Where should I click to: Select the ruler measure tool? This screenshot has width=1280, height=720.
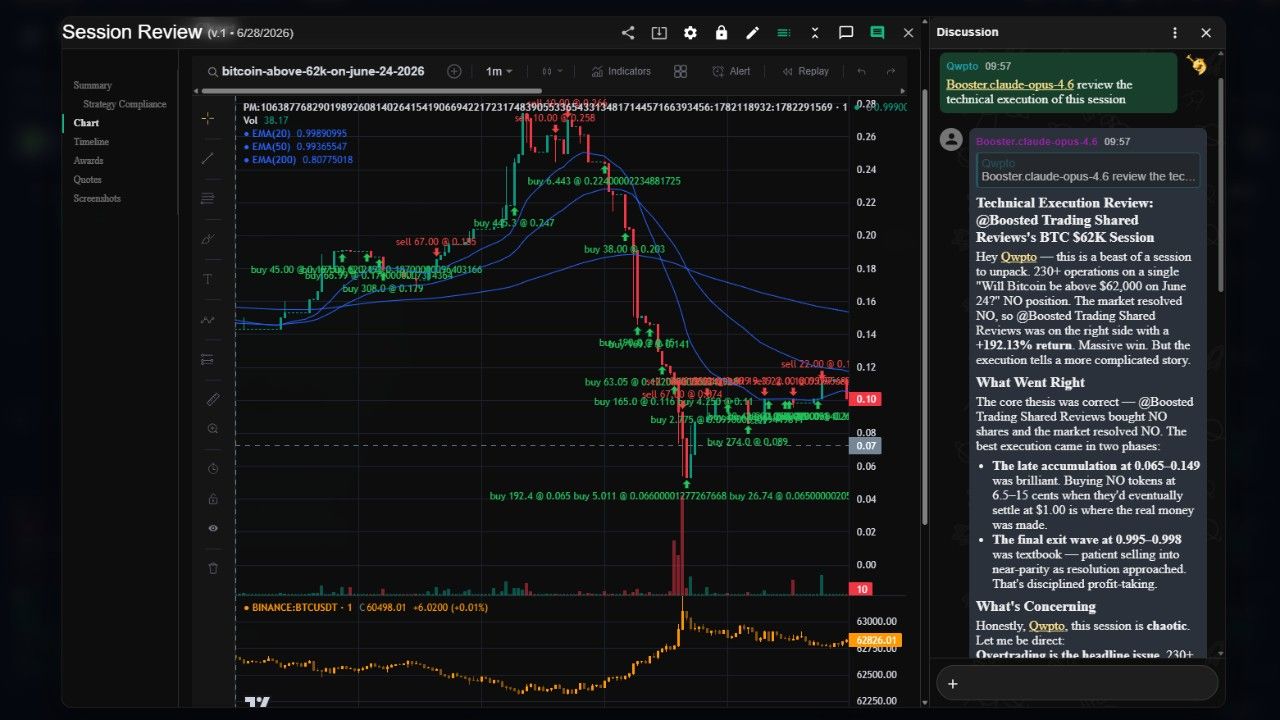coord(212,399)
